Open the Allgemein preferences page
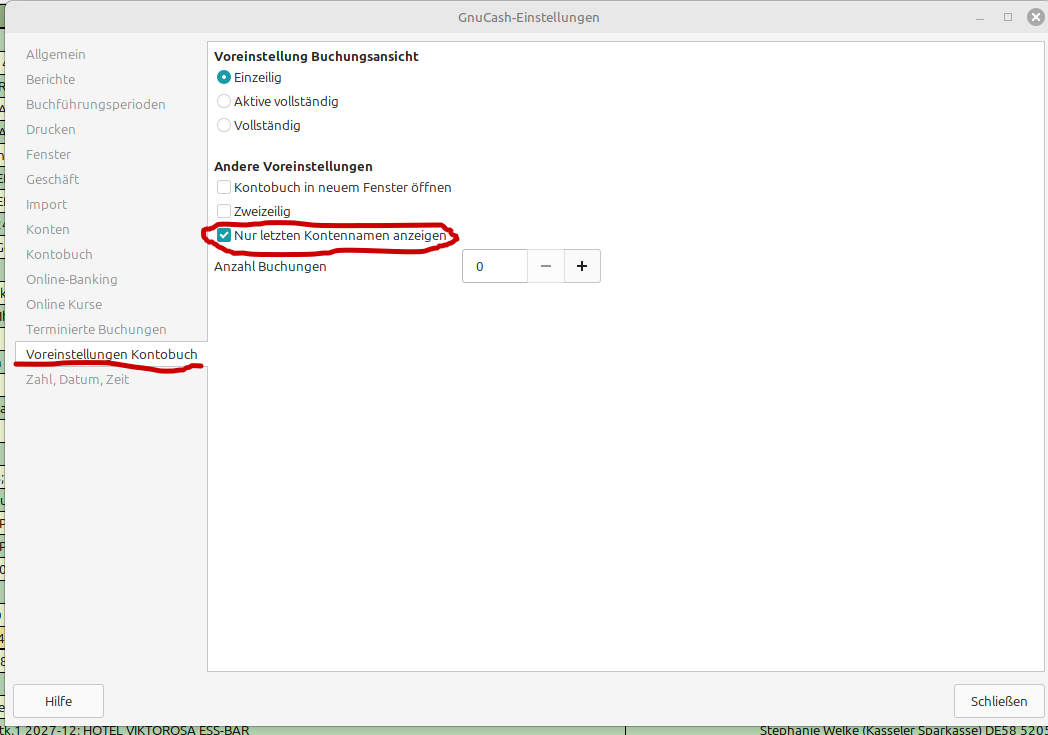The image size is (1048, 735). 55,55
